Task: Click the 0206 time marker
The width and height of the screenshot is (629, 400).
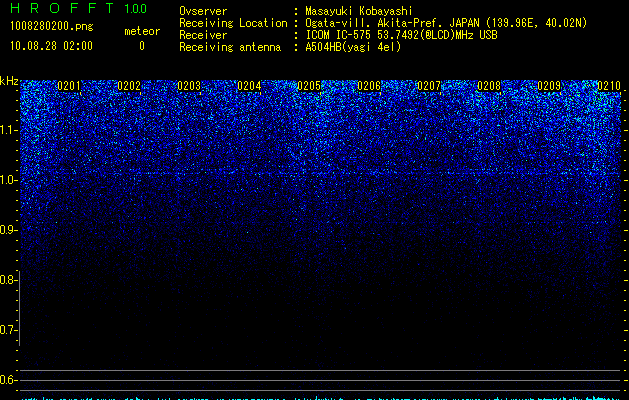Action: [369, 86]
